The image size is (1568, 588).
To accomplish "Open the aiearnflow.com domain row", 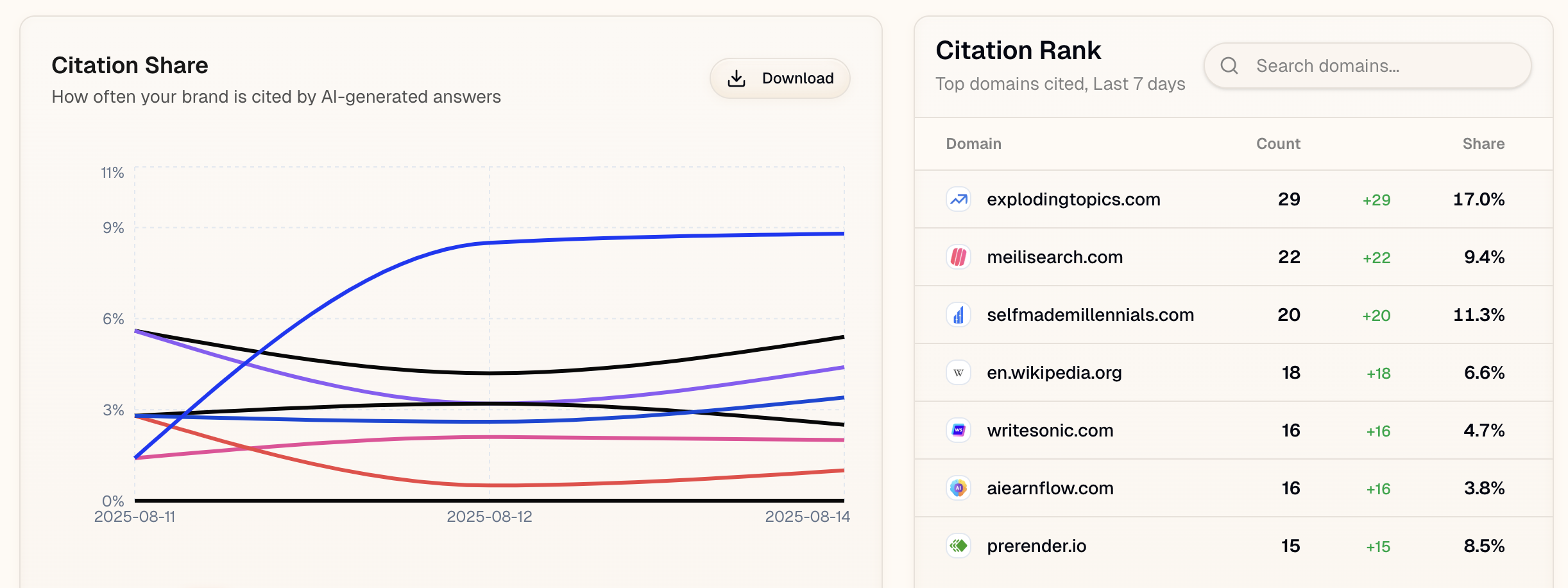I will (1233, 488).
